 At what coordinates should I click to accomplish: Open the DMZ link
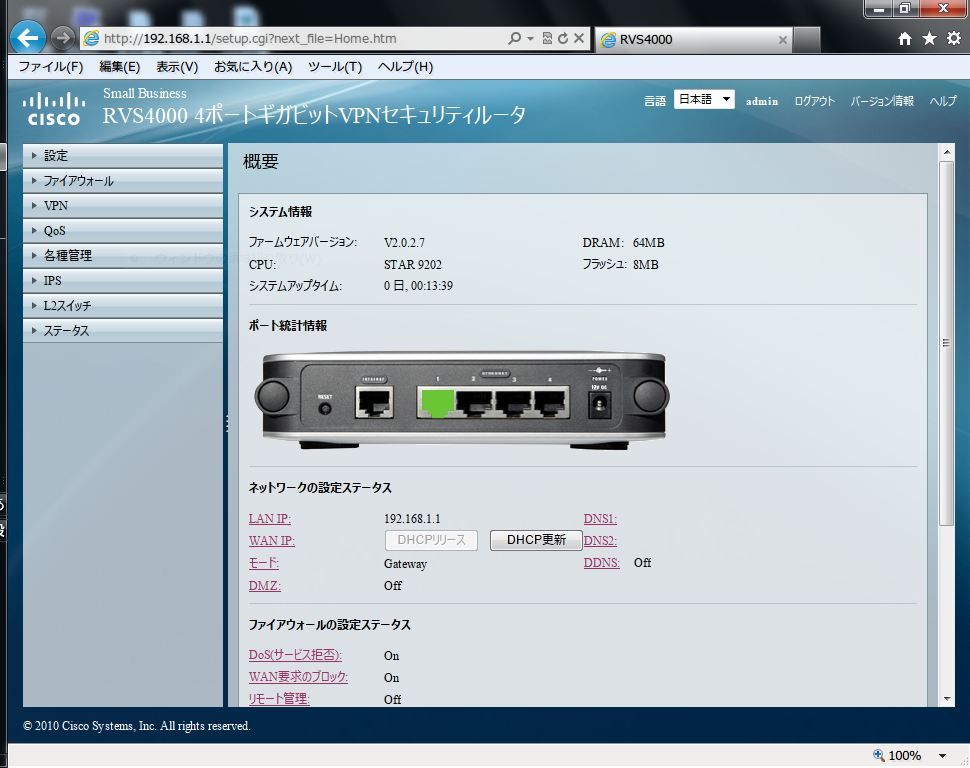point(265,585)
